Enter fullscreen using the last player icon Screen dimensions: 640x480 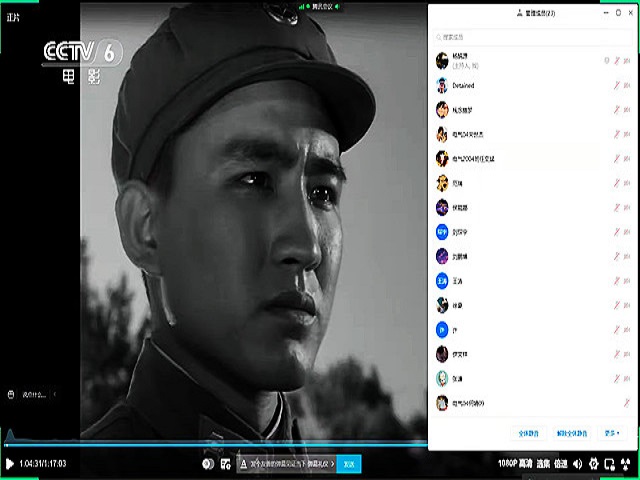625,464
